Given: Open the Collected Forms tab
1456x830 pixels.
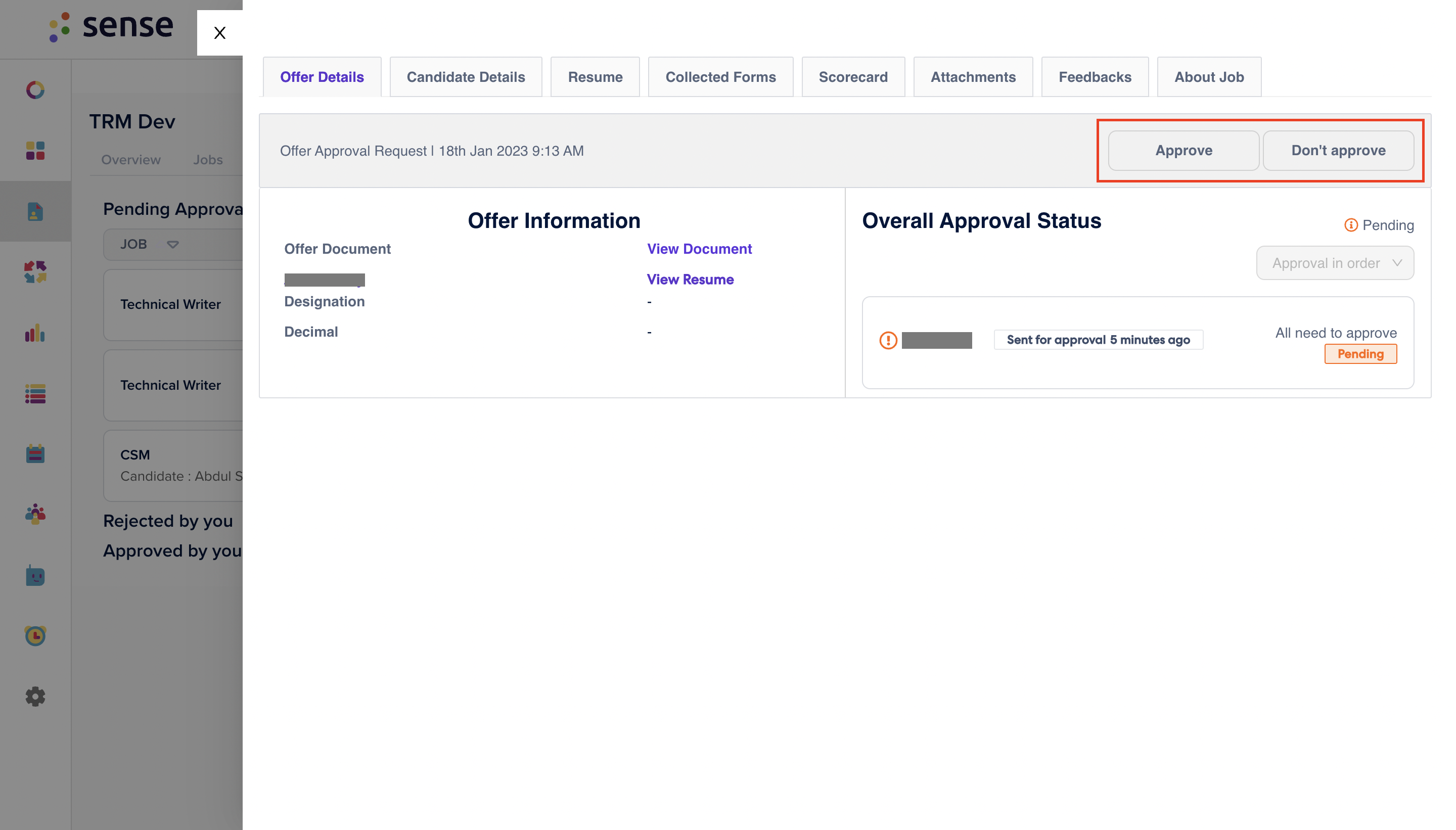Looking at the screenshot, I should pos(720,77).
